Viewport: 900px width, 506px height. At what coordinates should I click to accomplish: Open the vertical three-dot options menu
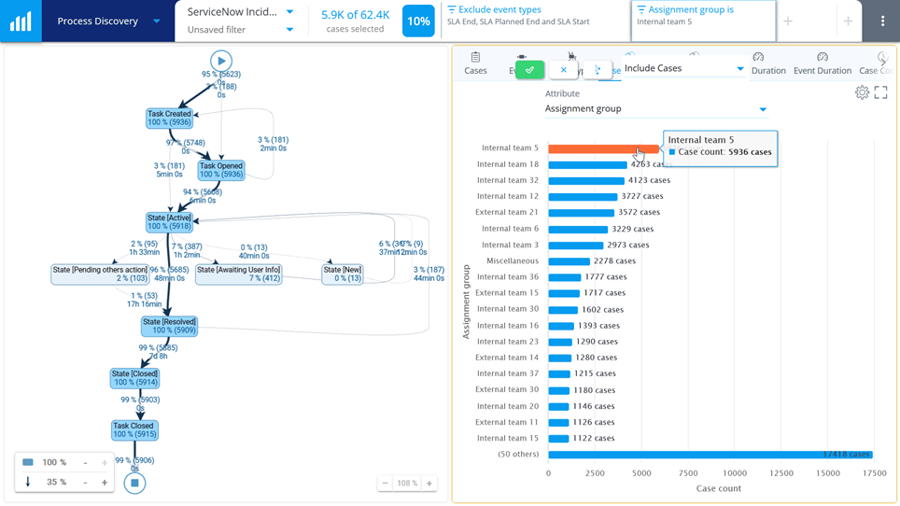[883, 21]
